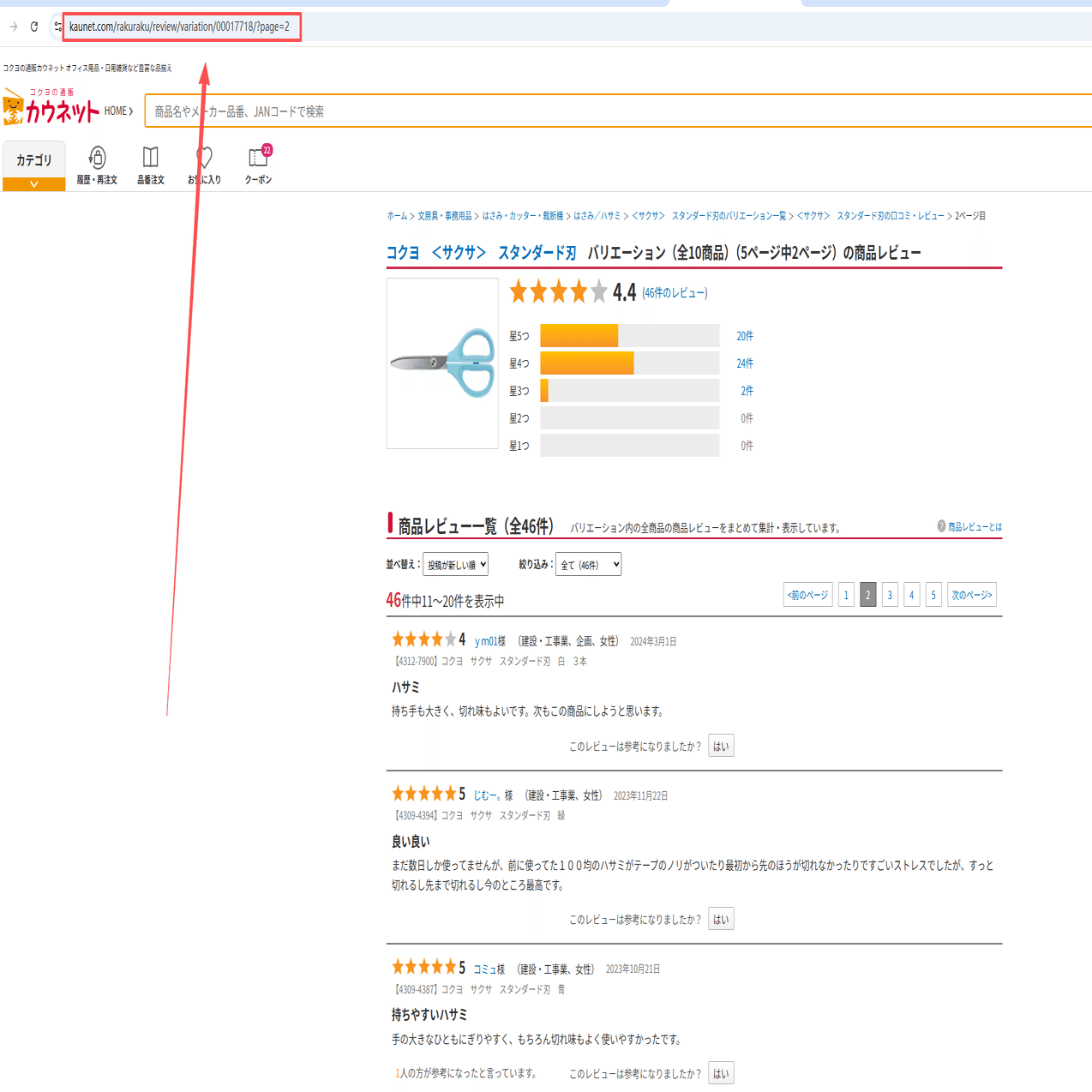
Task: Go to 次のページ> next page
Action: tap(972, 595)
